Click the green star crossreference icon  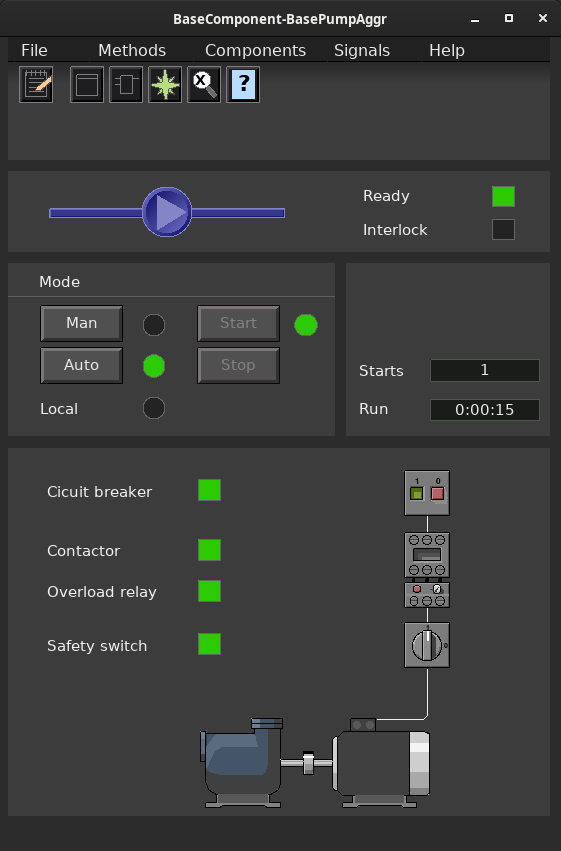pos(165,85)
